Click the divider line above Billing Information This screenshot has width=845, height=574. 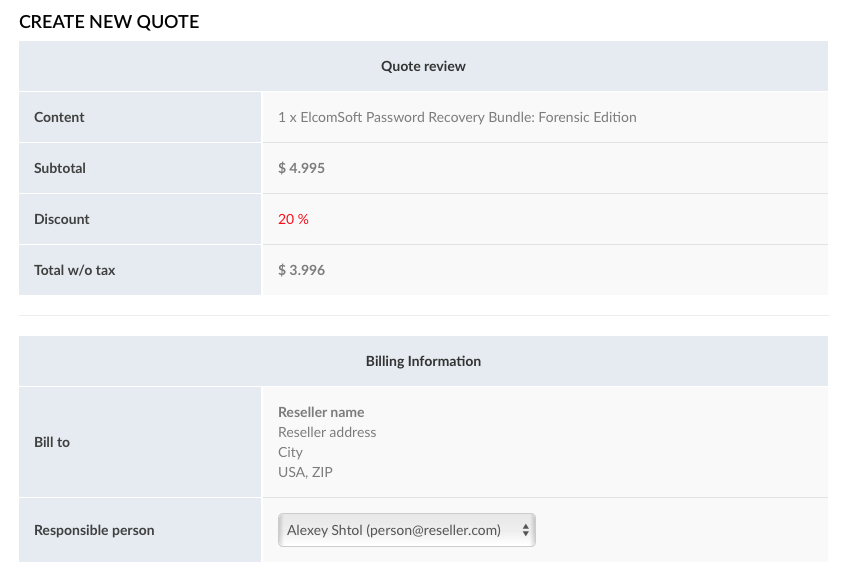(x=423, y=315)
